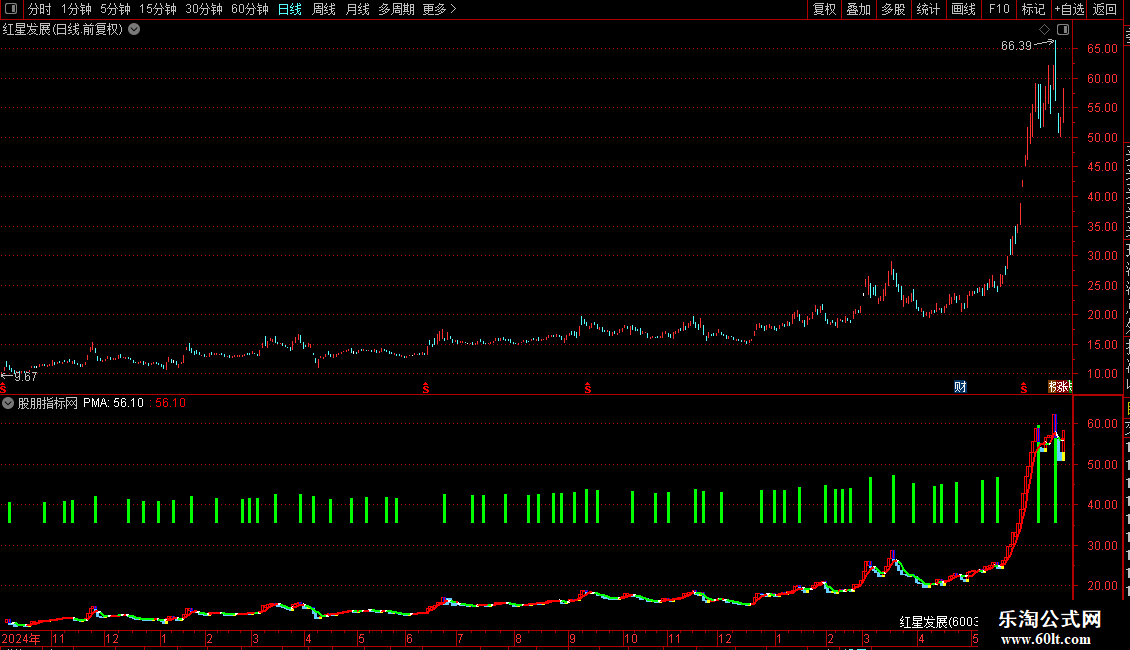This screenshot has height=650, width=1130.
Task: Open the 复权 adjustment menu
Action: coord(824,9)
